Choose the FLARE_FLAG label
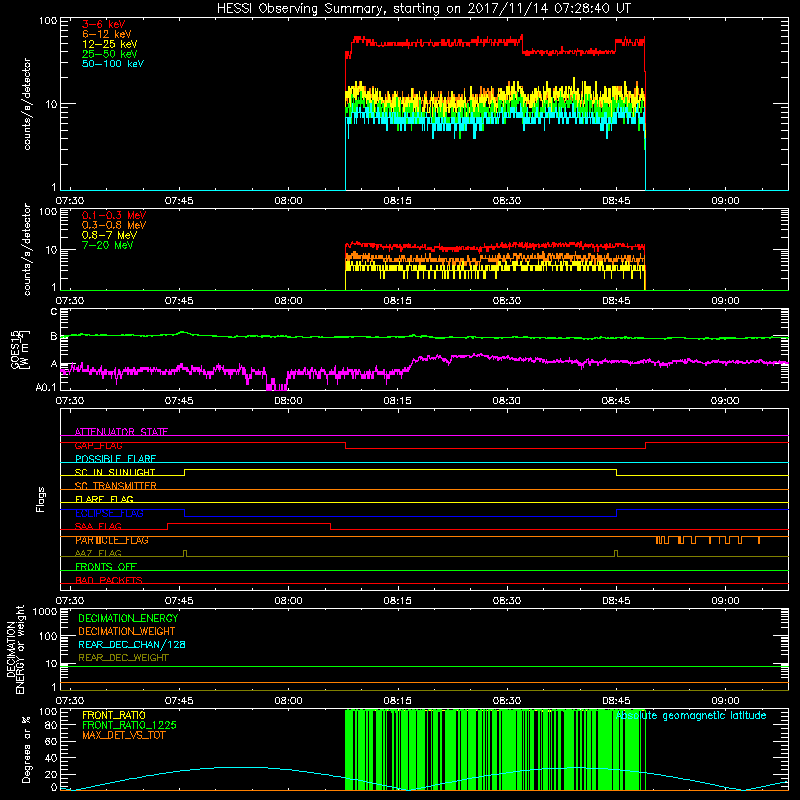800x800 pixels. (x=104, y=499)
